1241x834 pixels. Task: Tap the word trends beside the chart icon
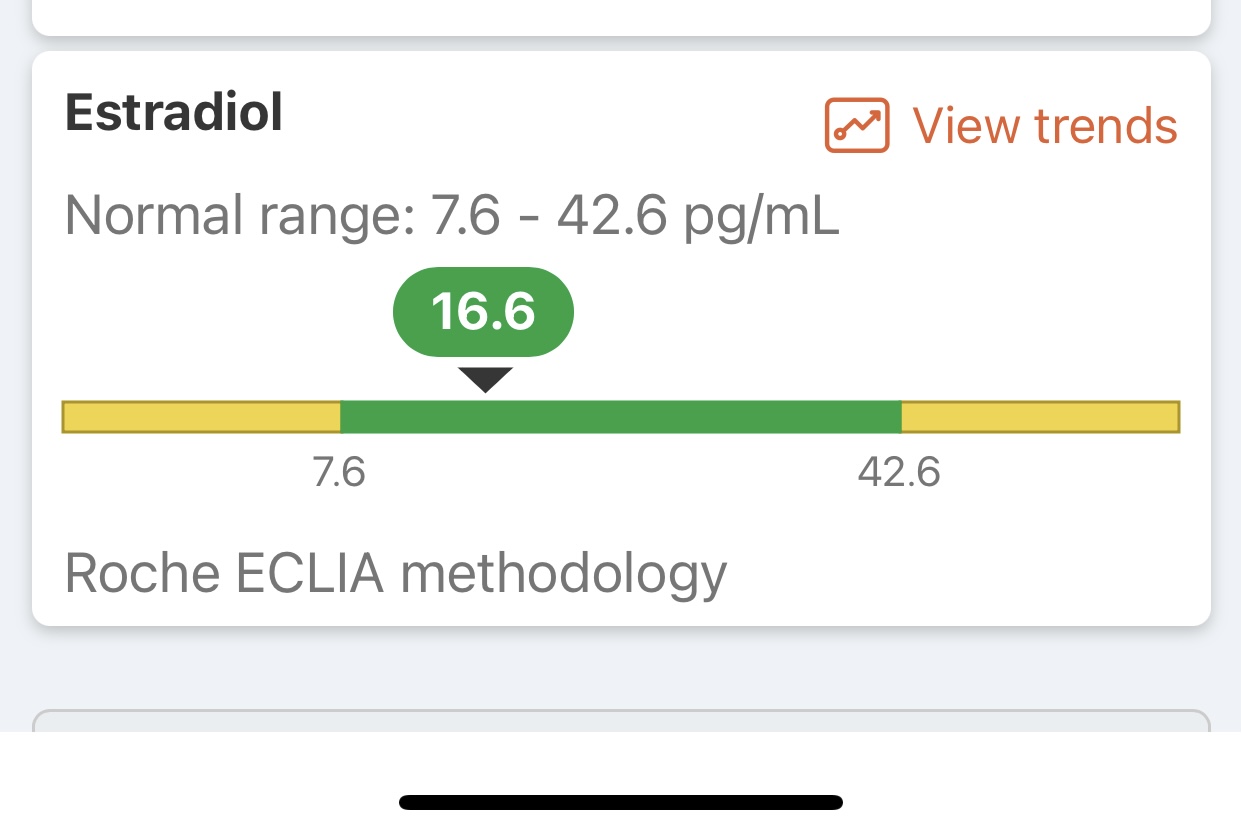(x=1106, y=126)
